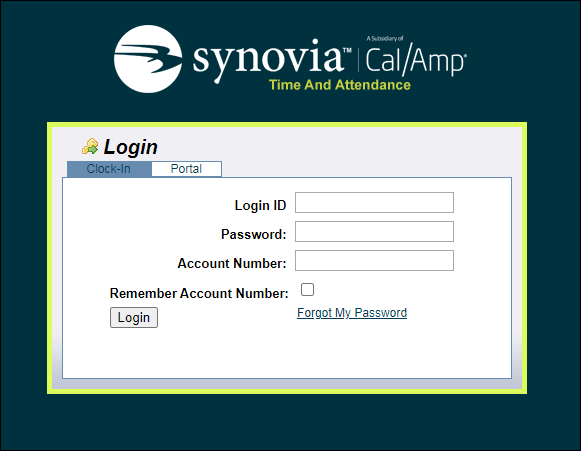Image resolution: width=581 pixels, height=451 pixels.
Task: Click the synovia wordmark text
Action: click(x=268, y=59)
